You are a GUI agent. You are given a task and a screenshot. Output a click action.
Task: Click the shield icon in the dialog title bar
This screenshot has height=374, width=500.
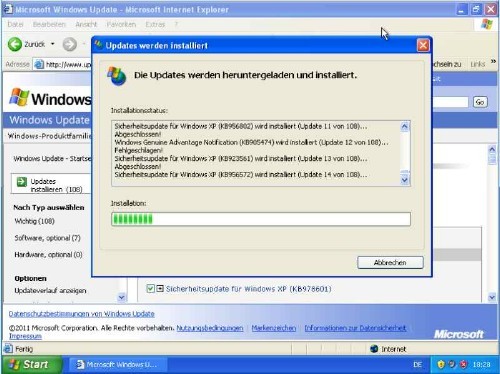tap(98, 45)
